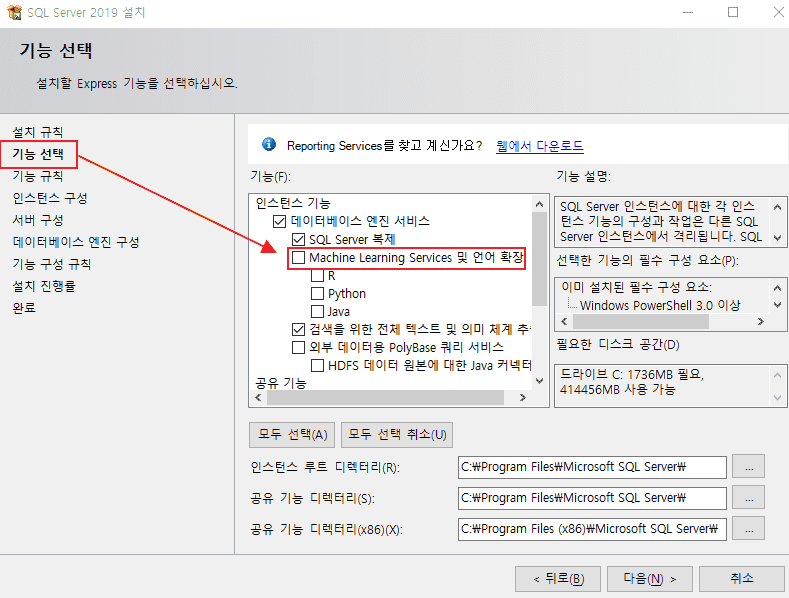Select 설치 규칙 step in sidebar
The width and height of the screenshot is (789, 598).
coord(38,132)
